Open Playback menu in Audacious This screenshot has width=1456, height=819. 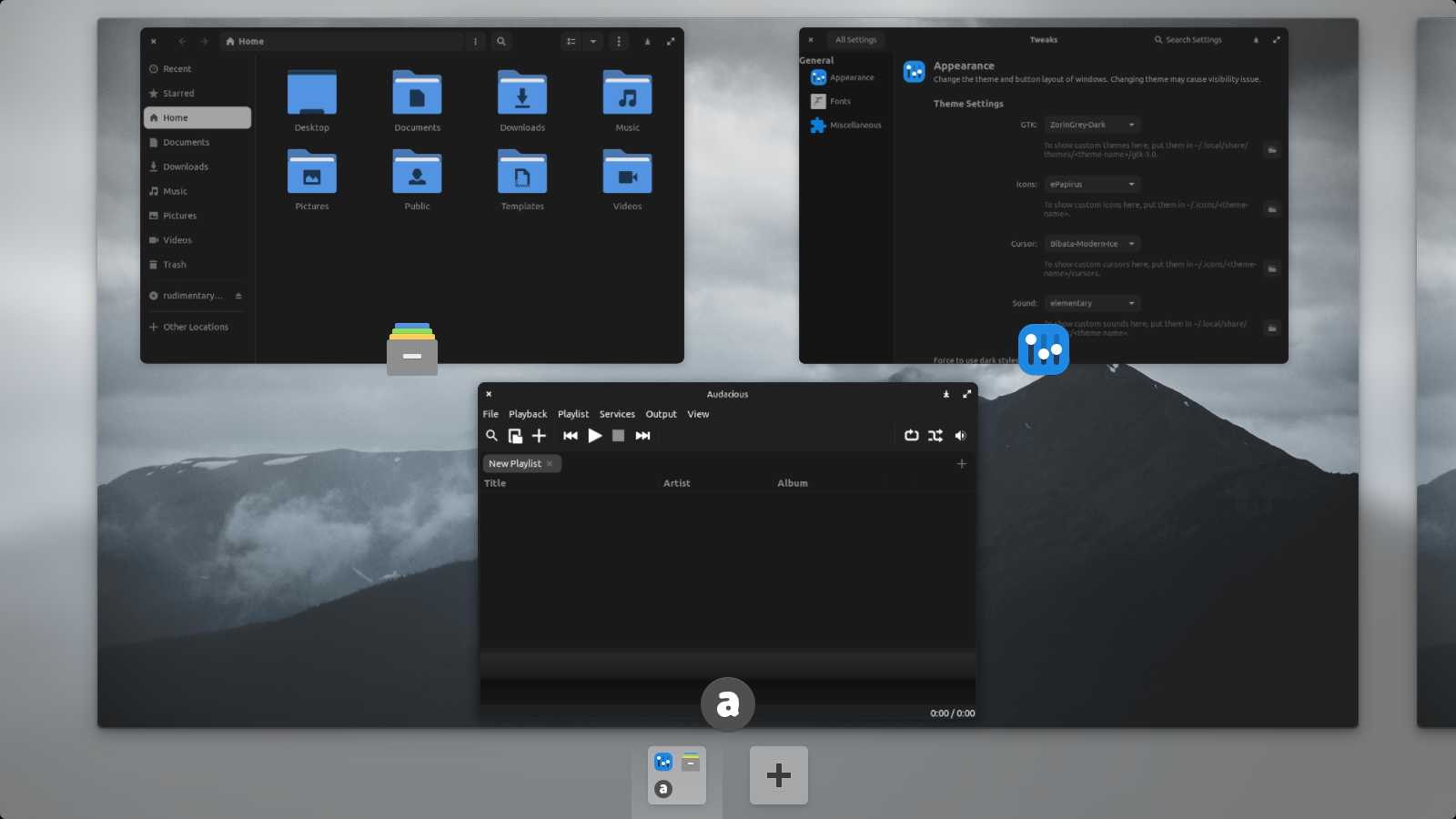[x=528, y=415]
